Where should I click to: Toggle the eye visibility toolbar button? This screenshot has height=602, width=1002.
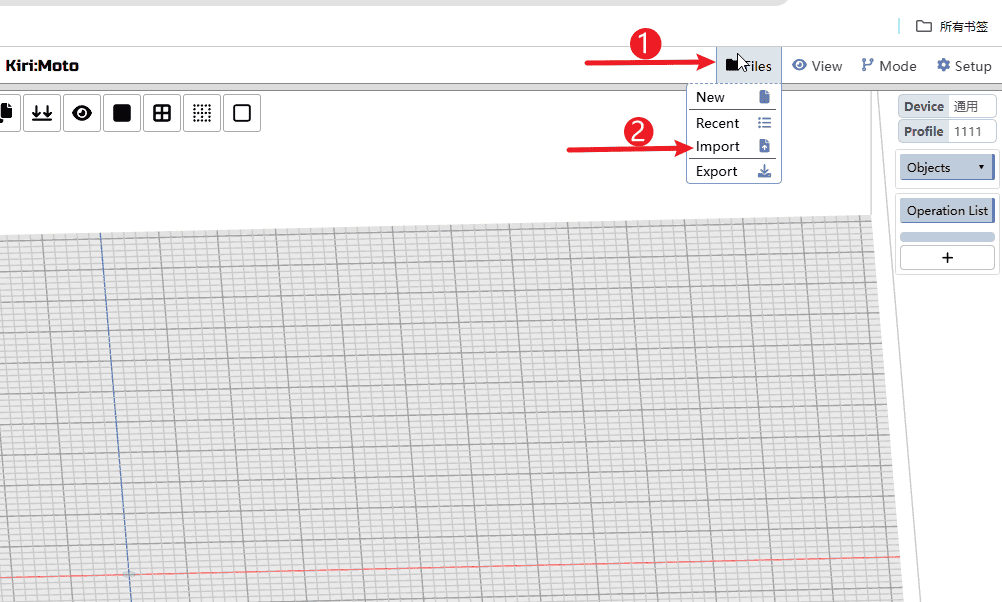[82, 113]
